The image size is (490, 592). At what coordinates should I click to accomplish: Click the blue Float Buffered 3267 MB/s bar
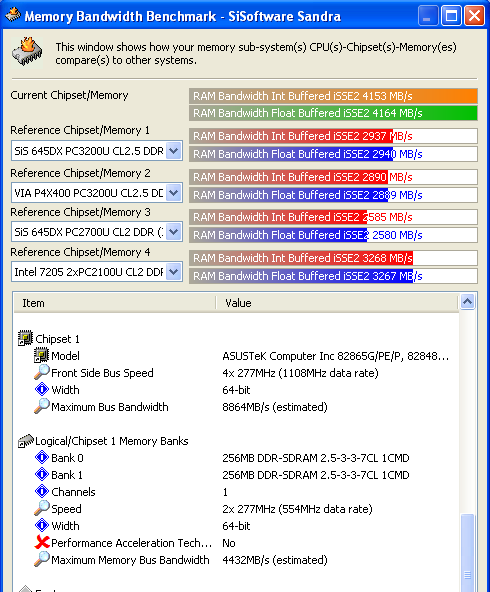click(x=333, y=276)
